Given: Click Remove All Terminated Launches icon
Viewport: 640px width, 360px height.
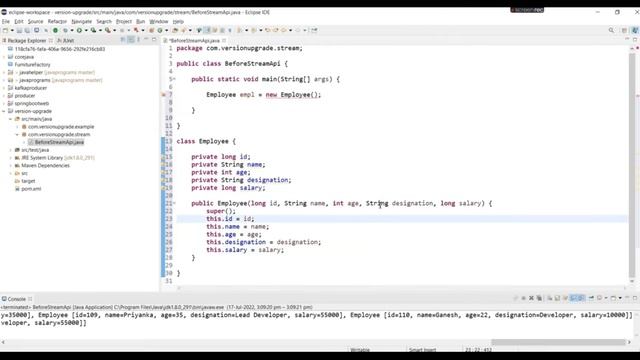Looking at the screenshot, I should click(539, 298).
